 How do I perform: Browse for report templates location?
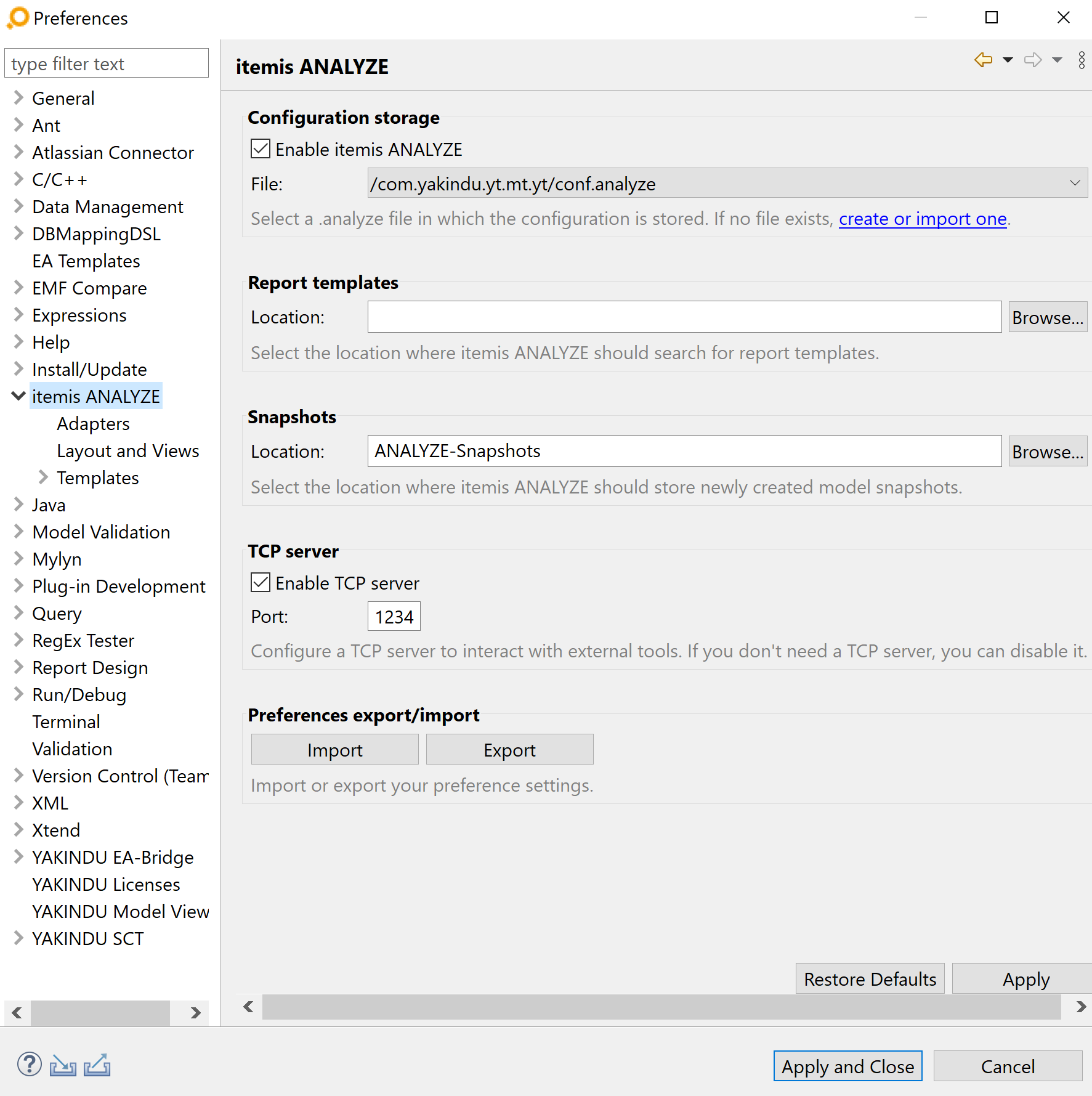(x=1048, y=317)
